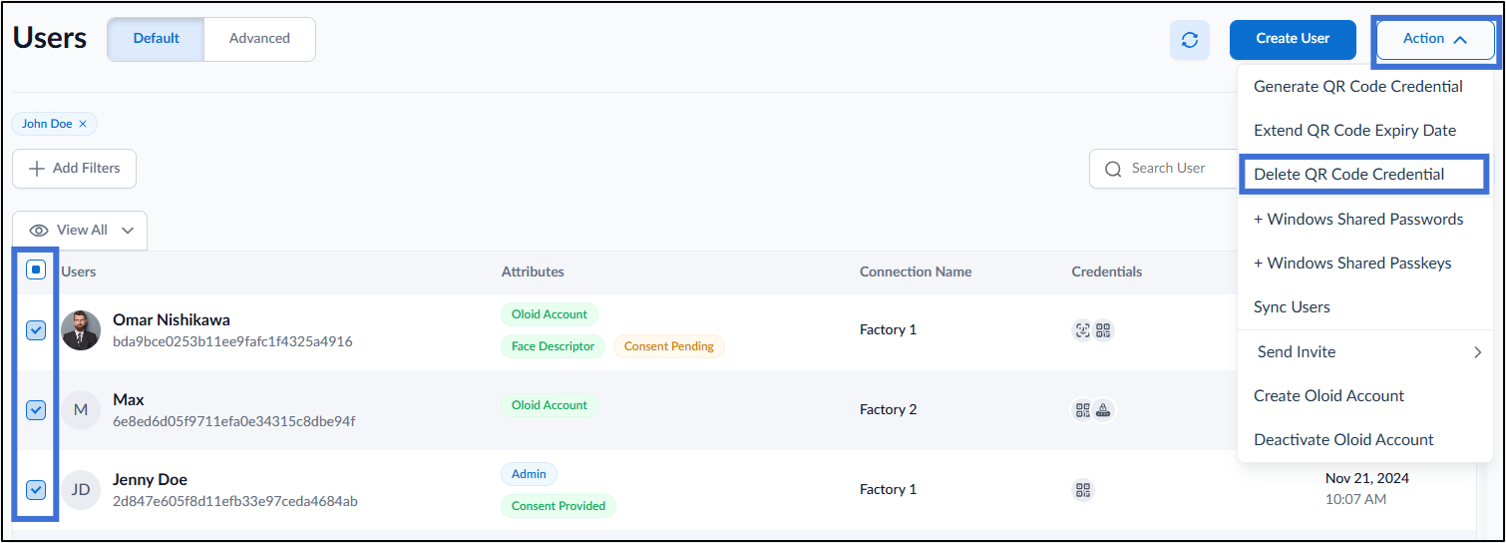Viewport: 1506px width, 543px height.
Task: Open the Omar Nishikawa user name
Action: [171, 320]
